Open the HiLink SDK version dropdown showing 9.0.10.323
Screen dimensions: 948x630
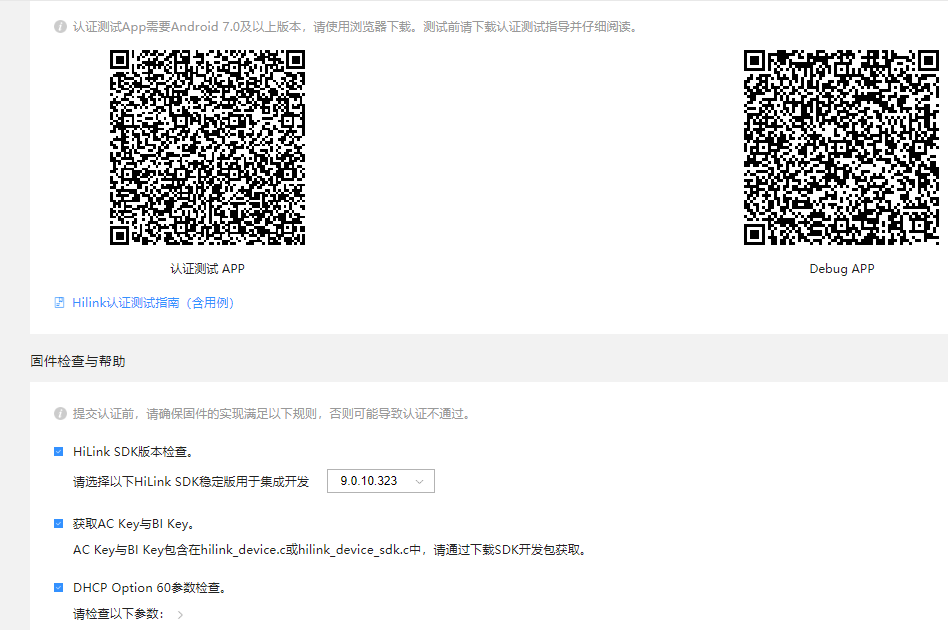pos(380,481)
